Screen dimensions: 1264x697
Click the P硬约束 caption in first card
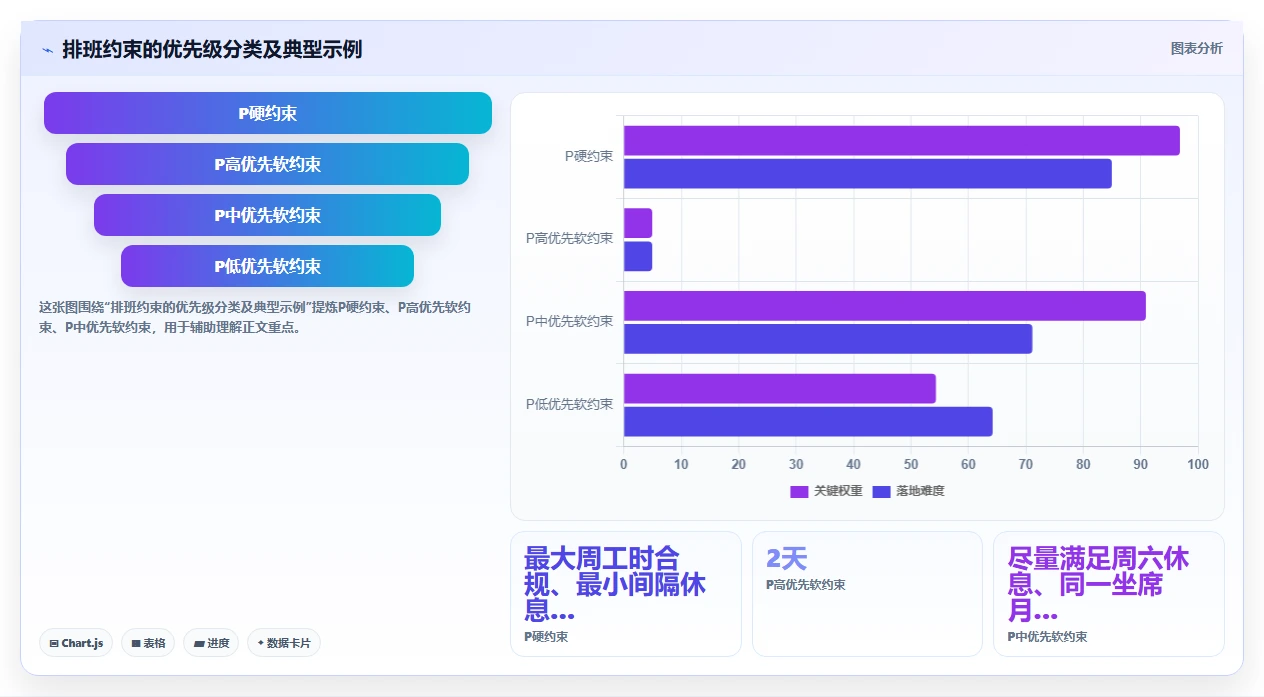coord(546,637)
